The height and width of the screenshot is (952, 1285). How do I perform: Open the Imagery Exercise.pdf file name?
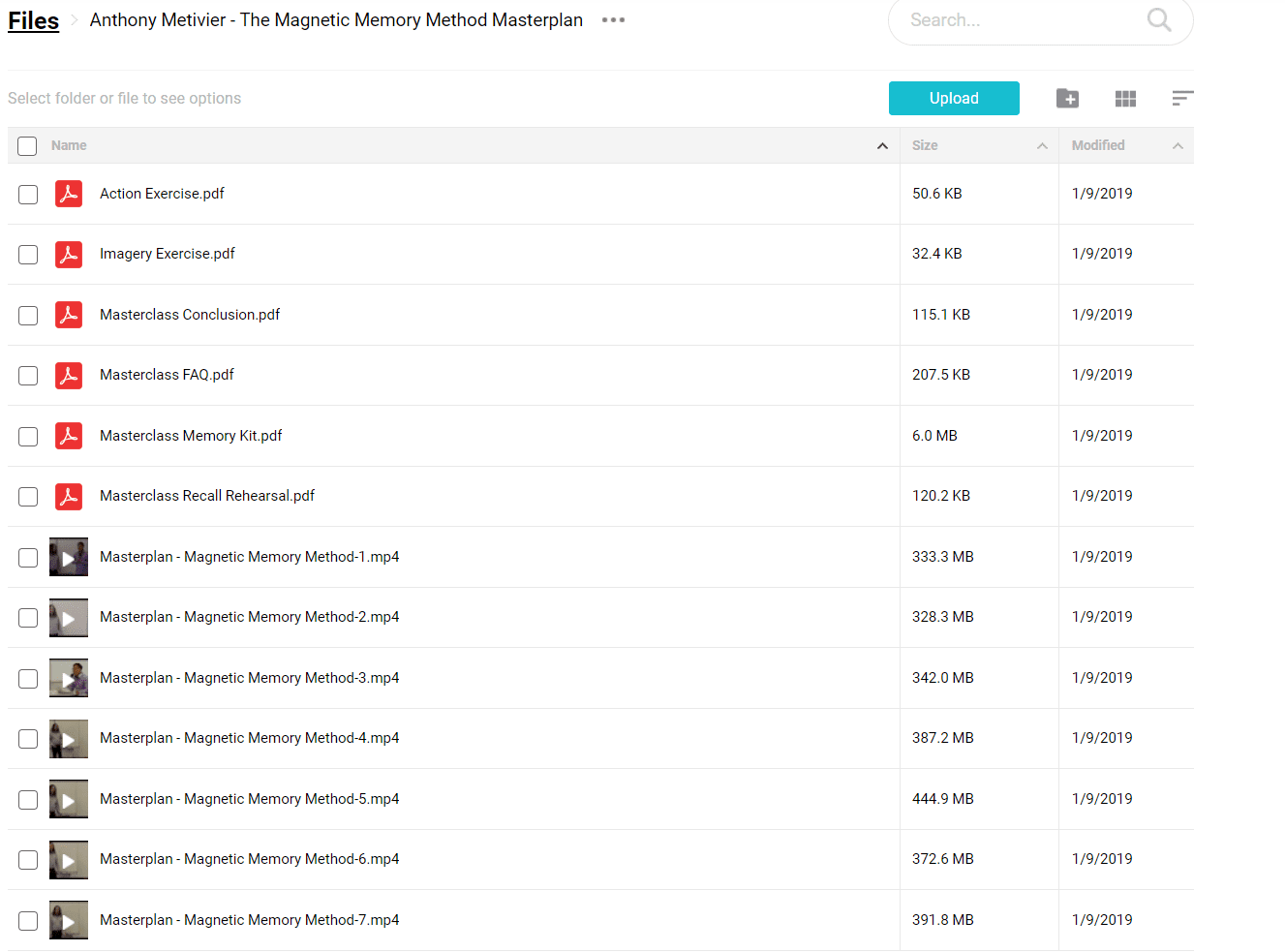(x=168, y=254)
